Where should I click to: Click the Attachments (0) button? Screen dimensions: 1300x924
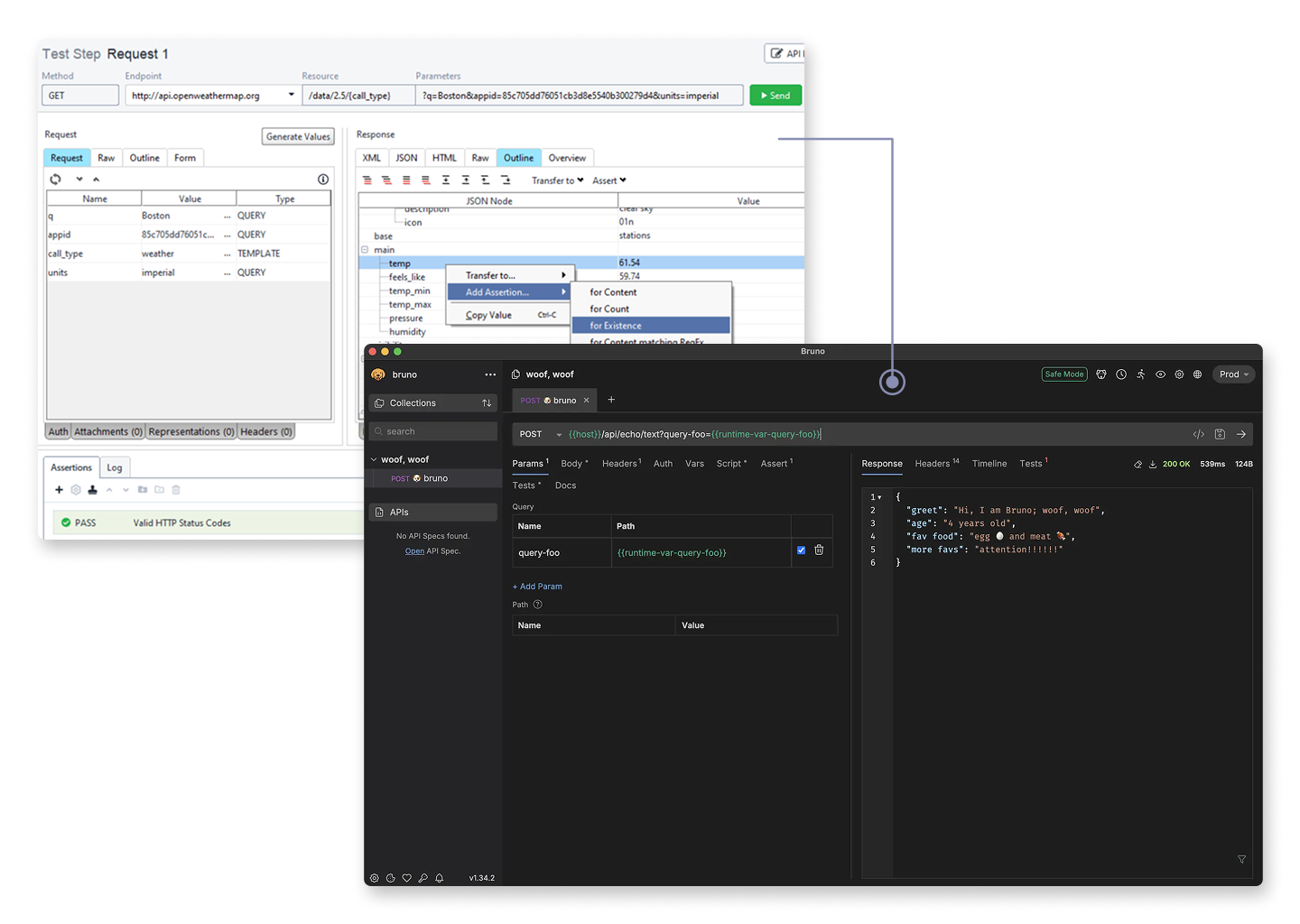tap(108, 431)
